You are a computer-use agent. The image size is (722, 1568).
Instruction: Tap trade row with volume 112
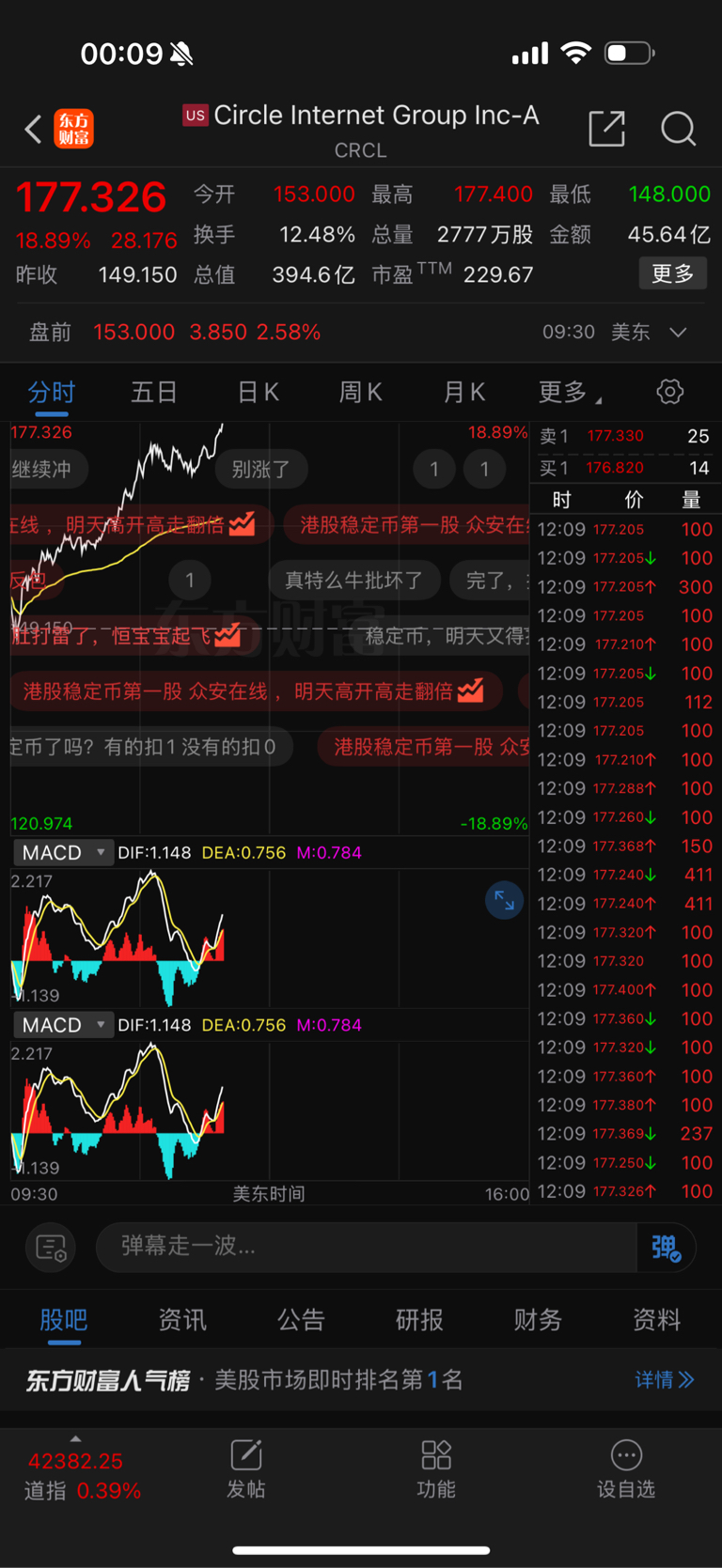pos(625,702)
